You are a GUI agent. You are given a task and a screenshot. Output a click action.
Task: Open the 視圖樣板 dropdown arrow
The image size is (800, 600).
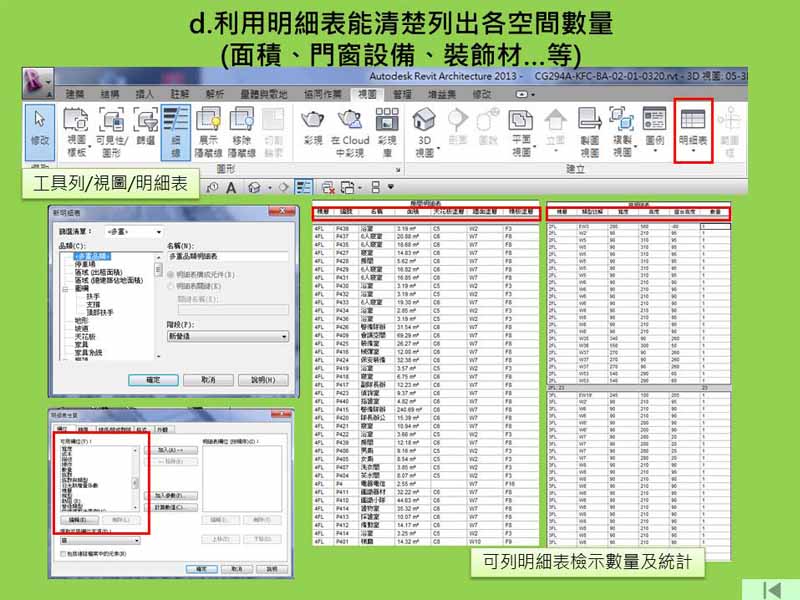point(90,147)
